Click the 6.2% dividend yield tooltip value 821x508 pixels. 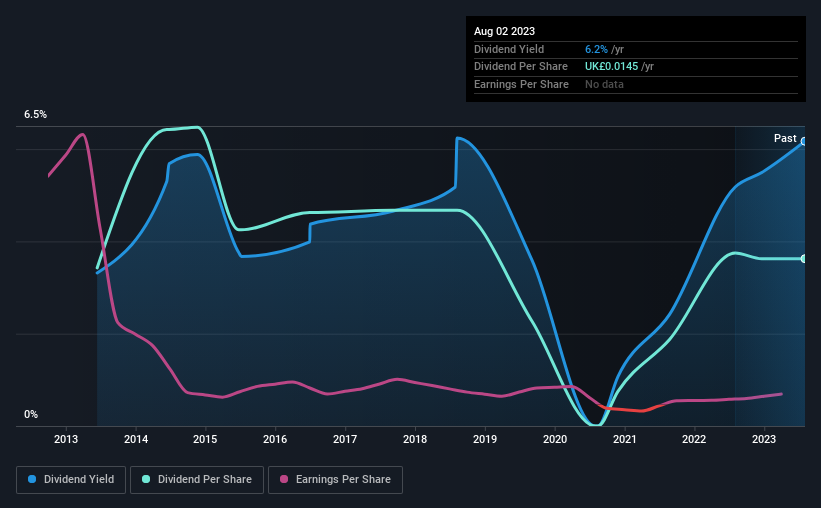point(596,49)
